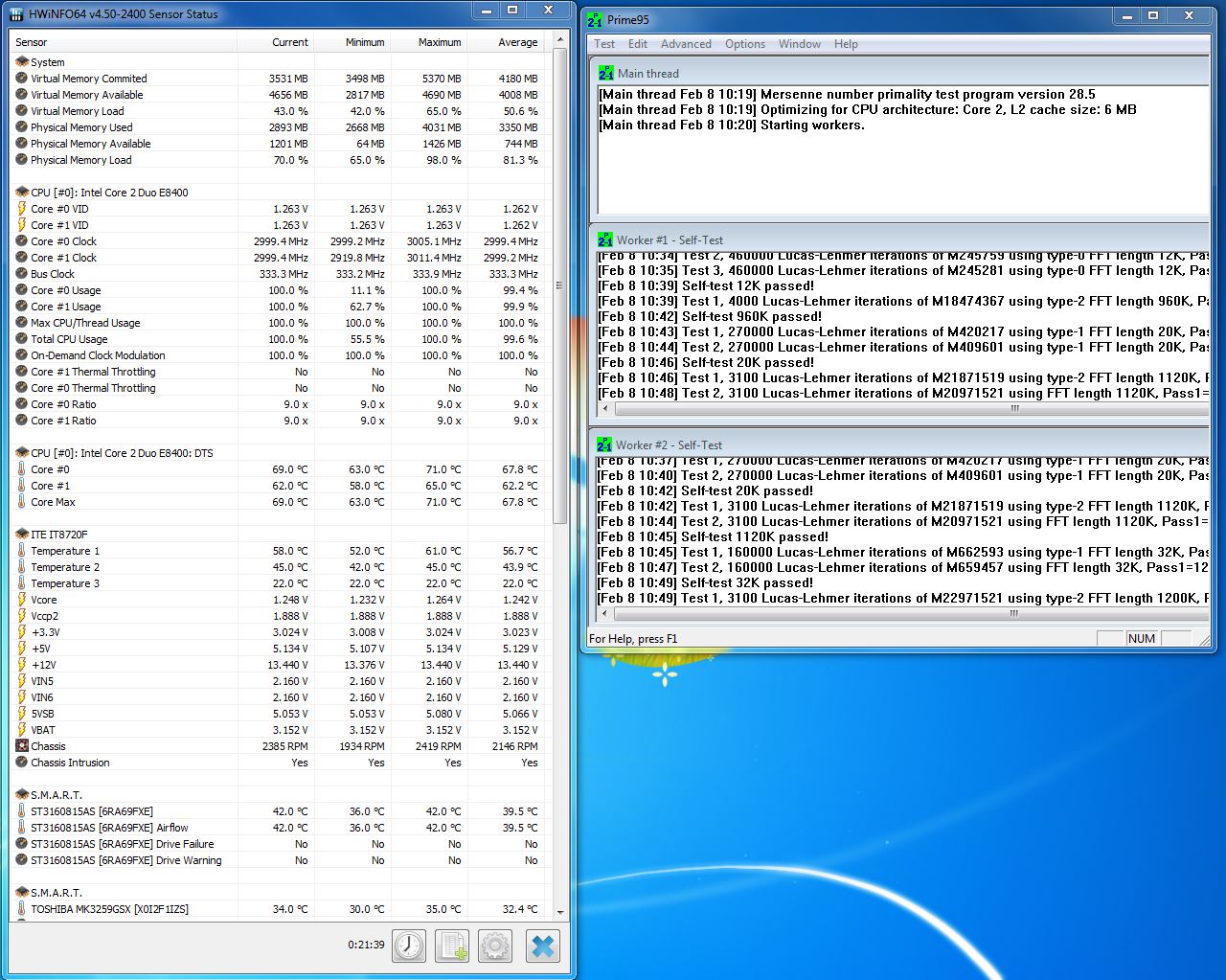This screenshot has width=1226, height=980.
Task: Open HWiNFO sensor settings gear icon
Action: (x=495, y=946)
